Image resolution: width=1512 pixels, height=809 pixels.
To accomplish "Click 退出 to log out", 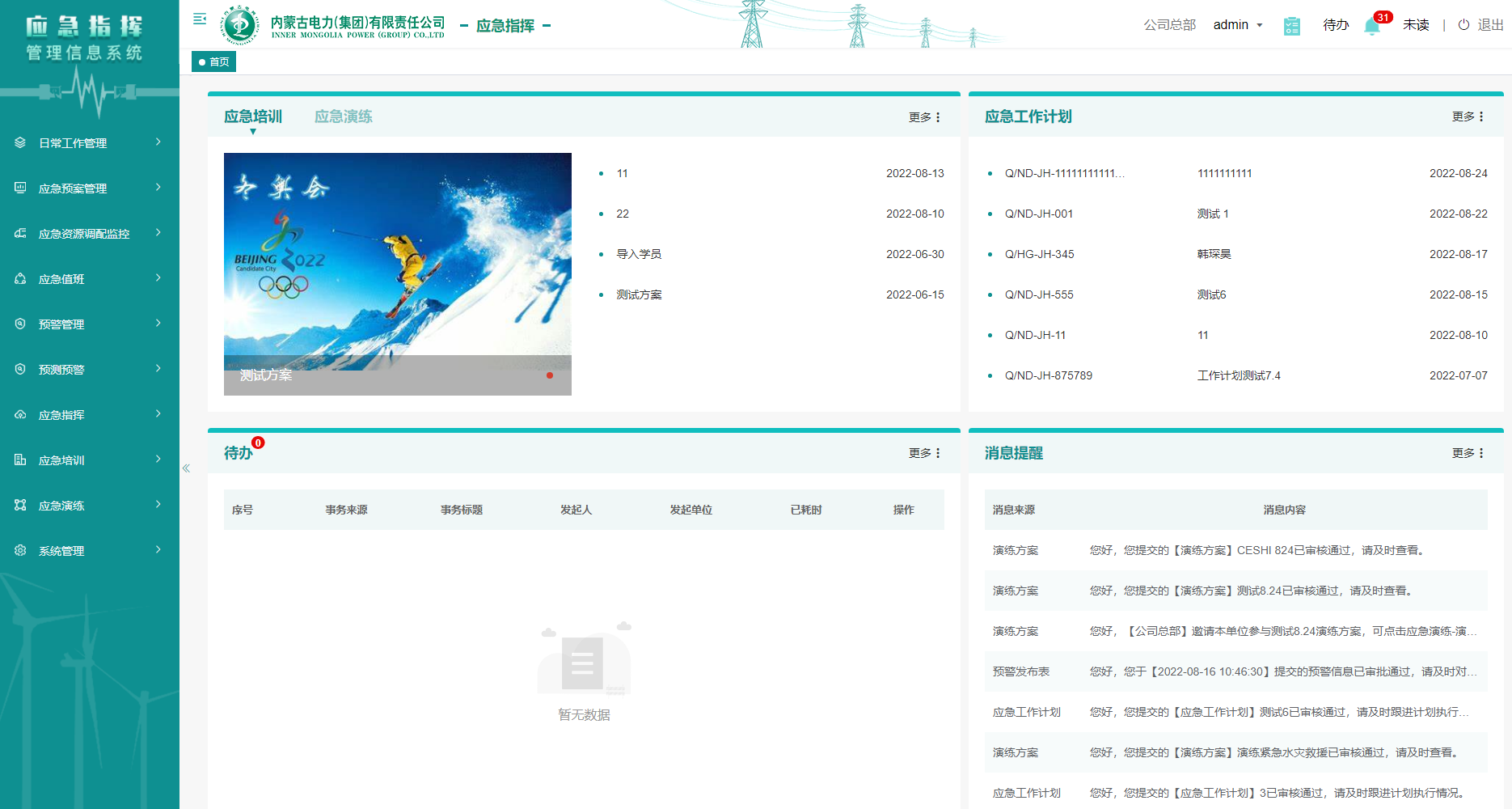I will pos(1491,25).
